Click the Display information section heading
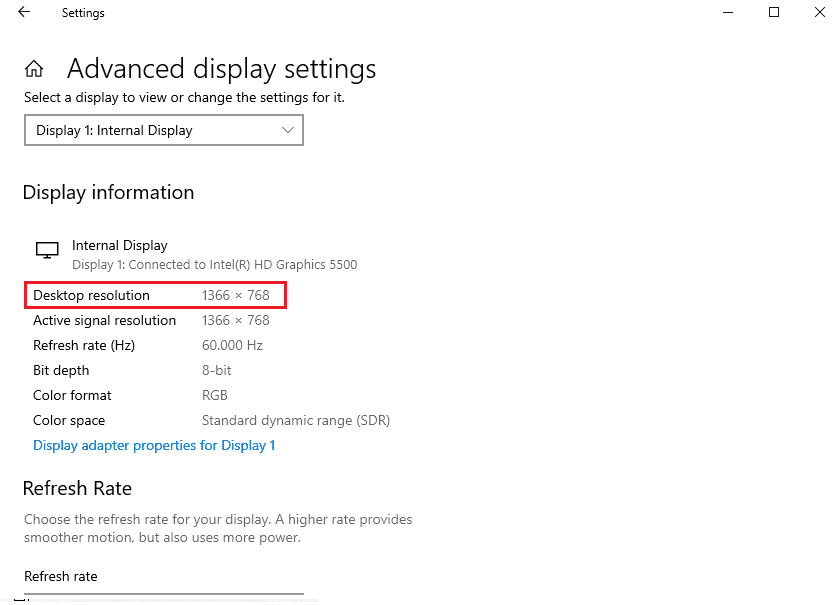The image size is (837, 605). [x=108, y=193]
